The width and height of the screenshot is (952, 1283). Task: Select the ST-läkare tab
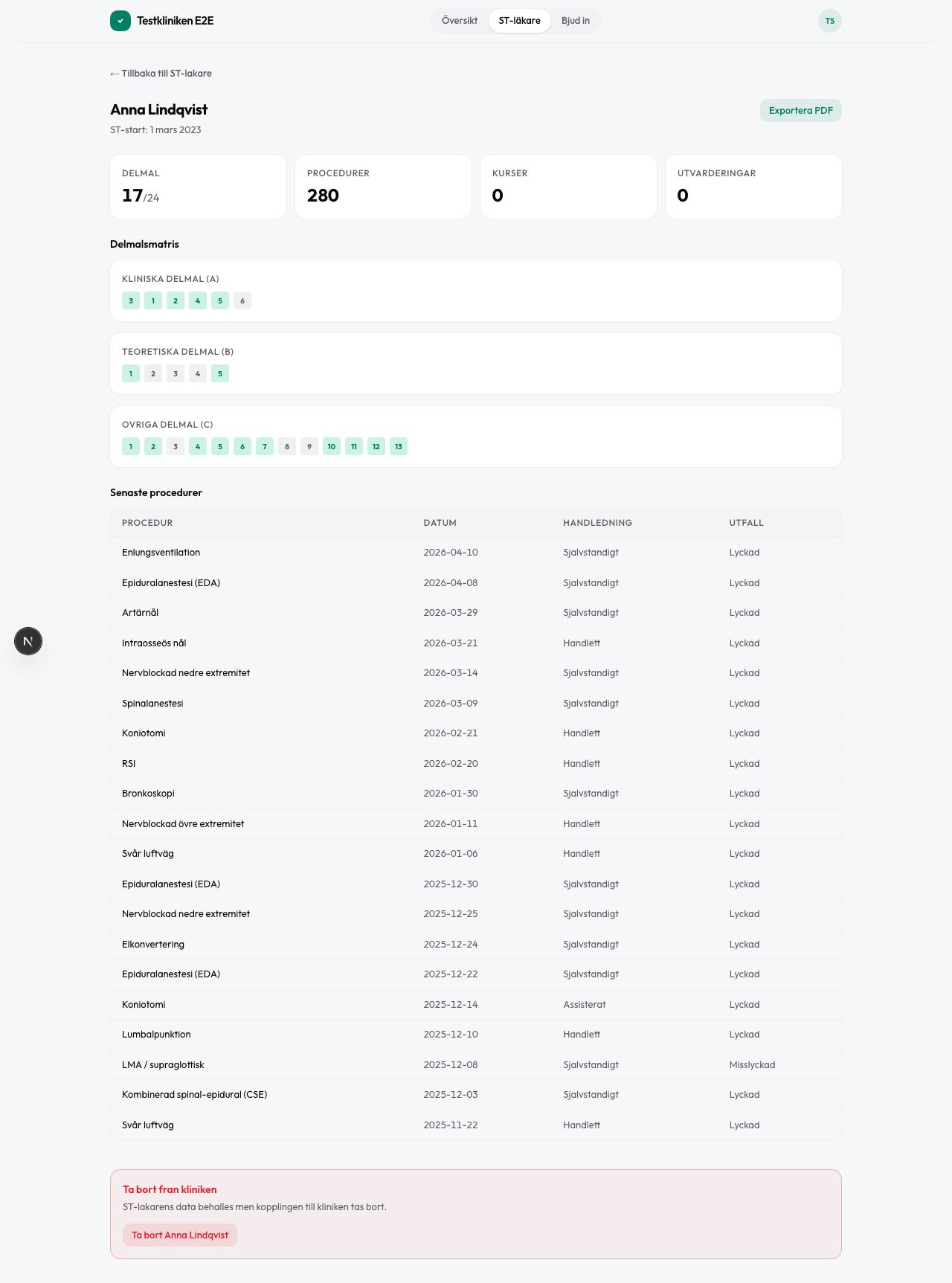(519, 21)
